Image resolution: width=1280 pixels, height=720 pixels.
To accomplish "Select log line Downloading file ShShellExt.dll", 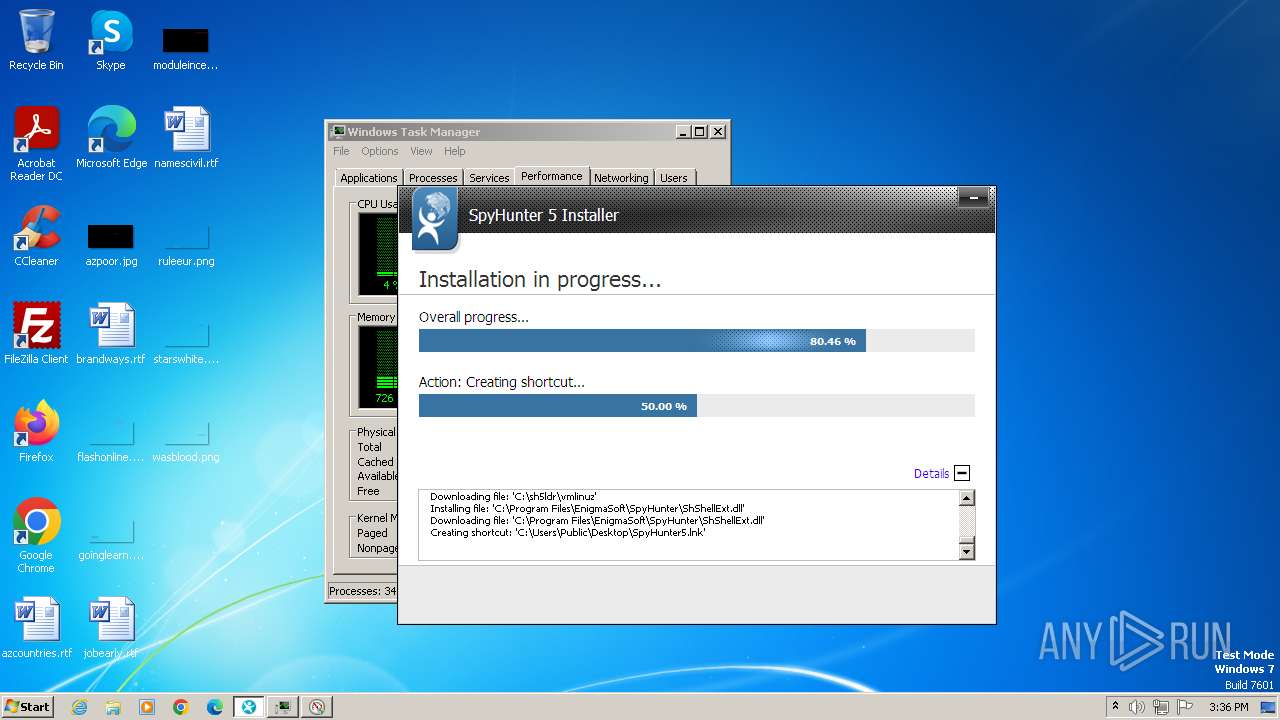I will [597, 521].
